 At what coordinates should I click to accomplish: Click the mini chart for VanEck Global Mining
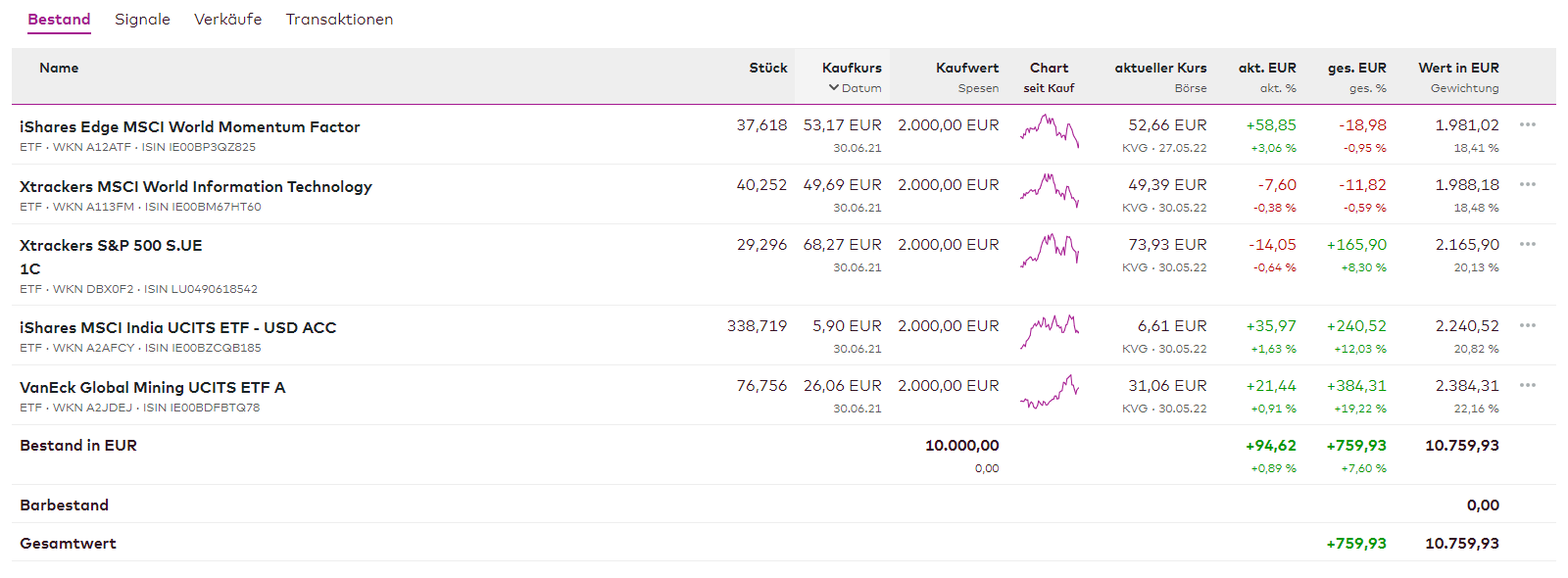coord(1049,392)
